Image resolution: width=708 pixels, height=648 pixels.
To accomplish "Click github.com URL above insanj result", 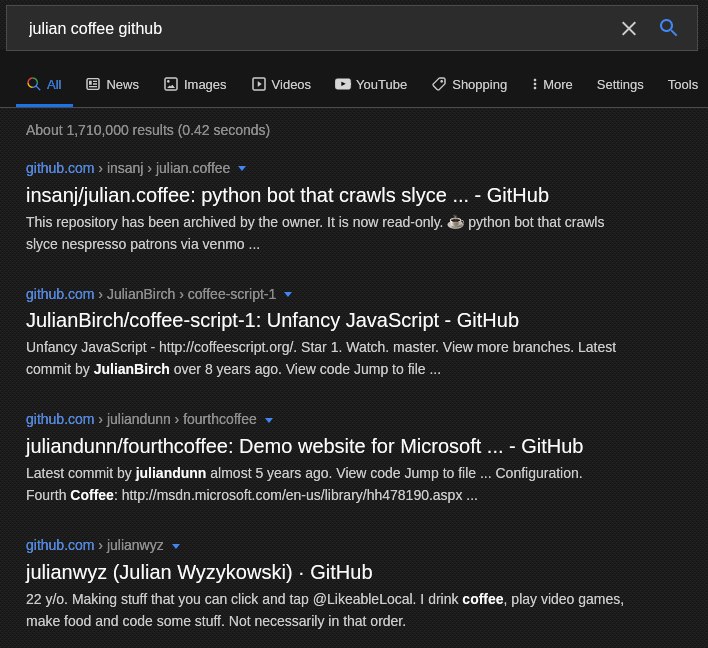I will (x=60, y=168).
